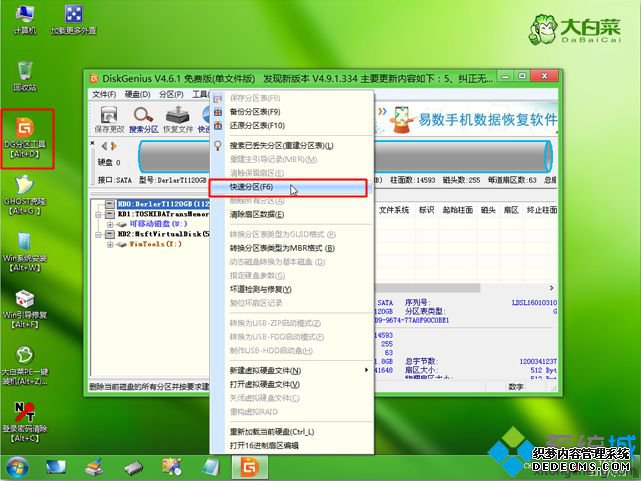Image resolution: width=641 pixels, height=481 pixels.
Task: Select RD1 TOSHIBA TransMemory tree item
Action: pos(163,214)
